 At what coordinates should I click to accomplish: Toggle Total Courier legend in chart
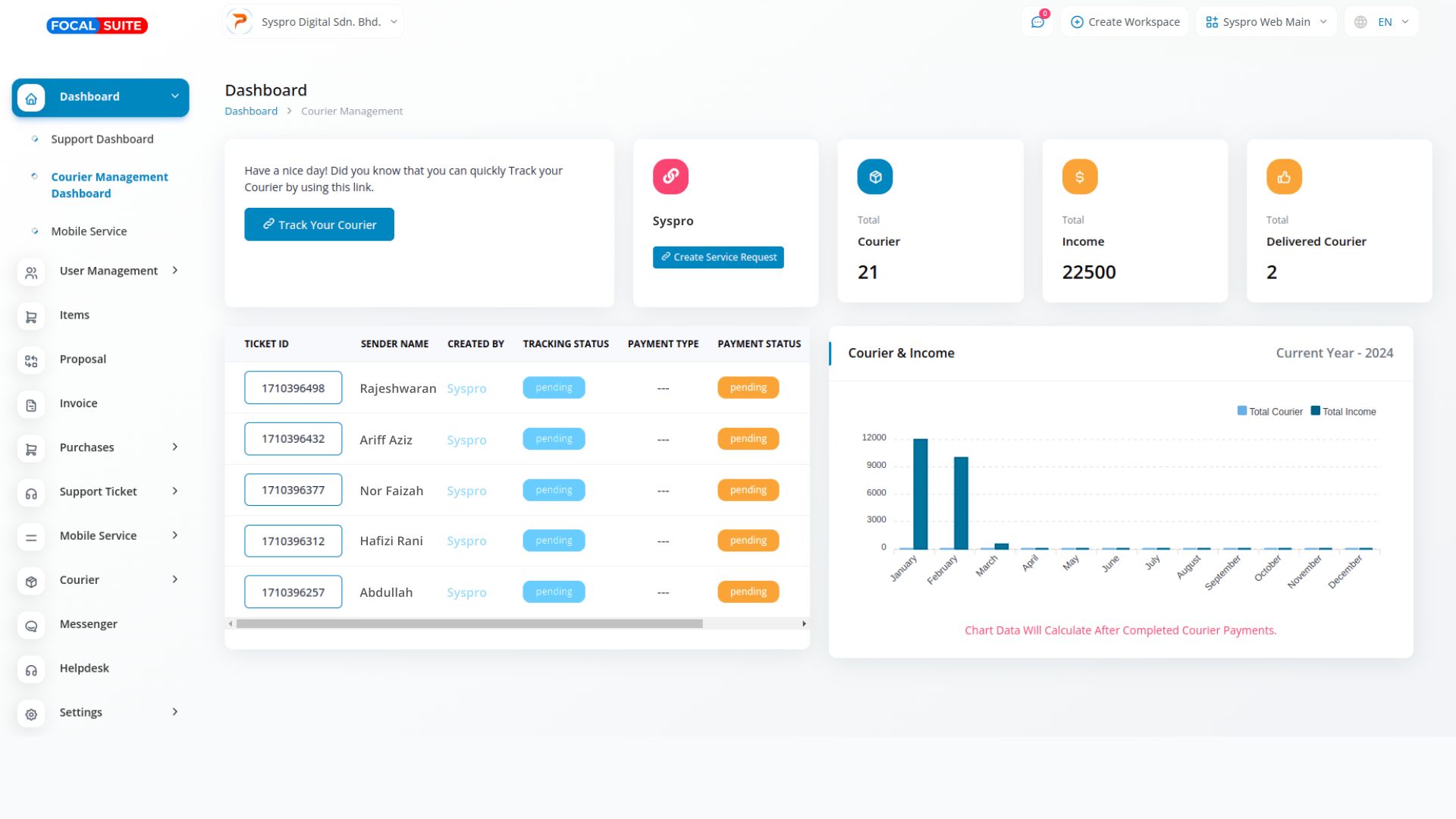point(1269,412)
